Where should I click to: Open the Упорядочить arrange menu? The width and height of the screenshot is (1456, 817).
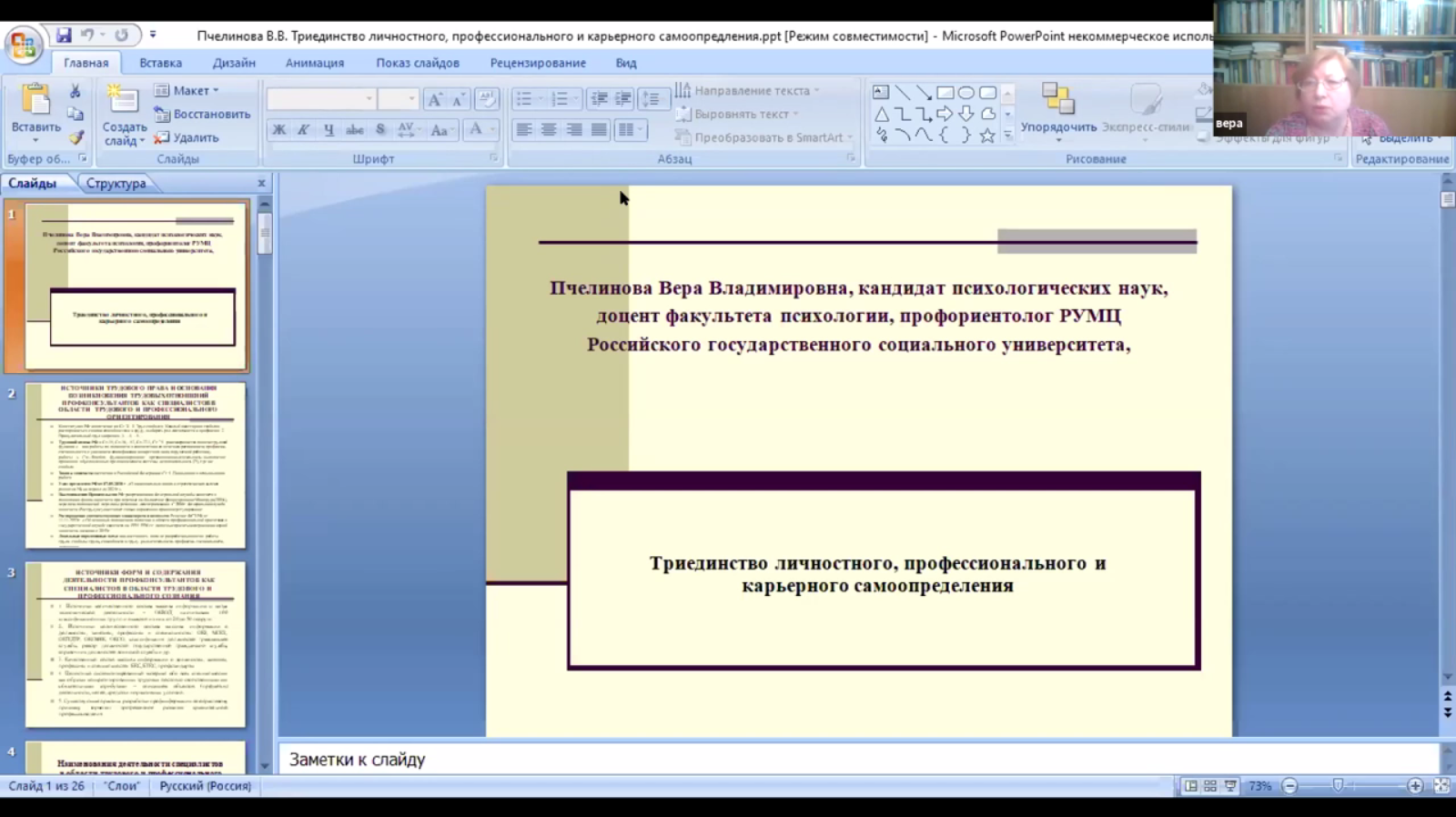pyautogui.click(x=1057, y=111)
